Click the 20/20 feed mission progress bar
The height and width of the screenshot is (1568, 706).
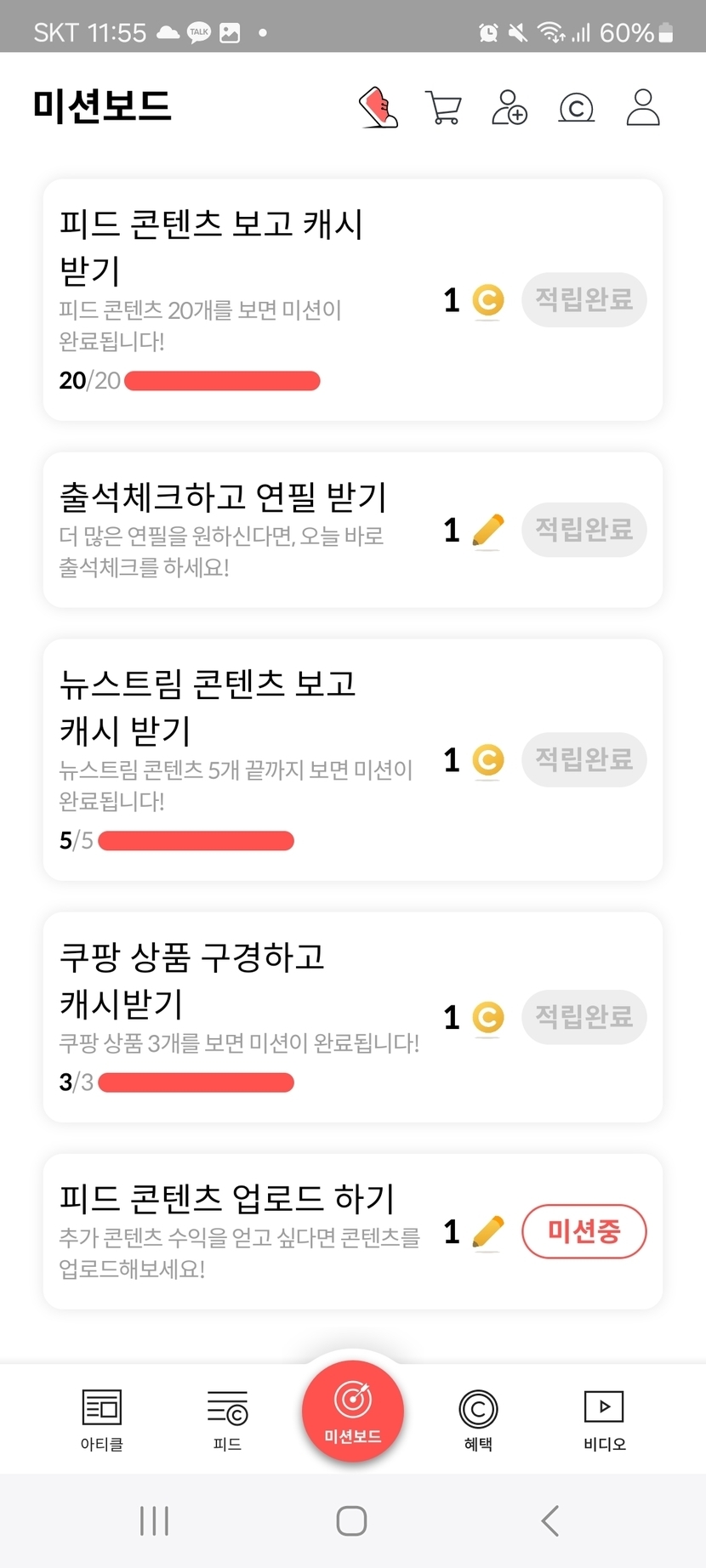222,381
